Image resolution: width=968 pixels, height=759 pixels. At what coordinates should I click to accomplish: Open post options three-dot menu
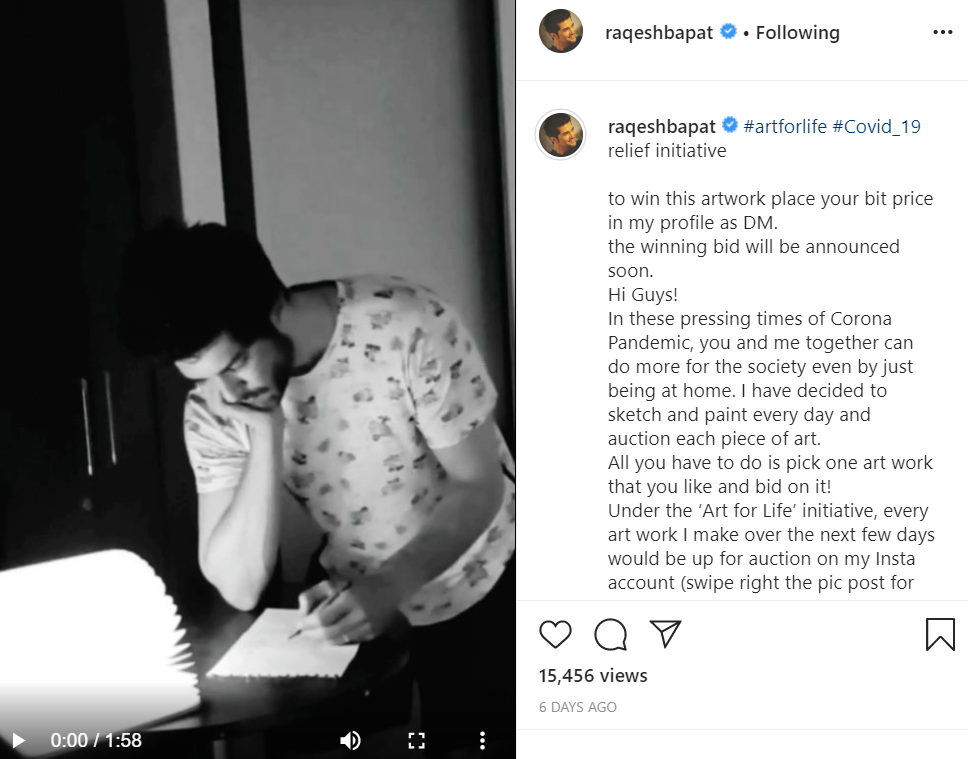(942, 33)
